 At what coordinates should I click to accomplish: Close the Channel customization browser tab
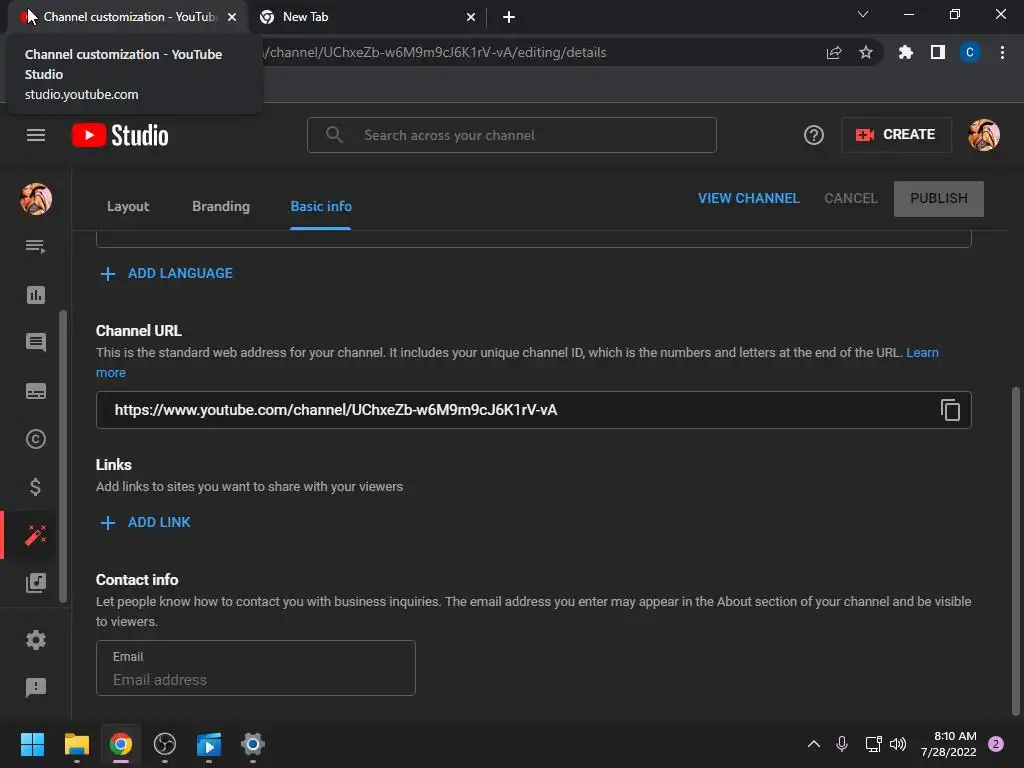232,17
